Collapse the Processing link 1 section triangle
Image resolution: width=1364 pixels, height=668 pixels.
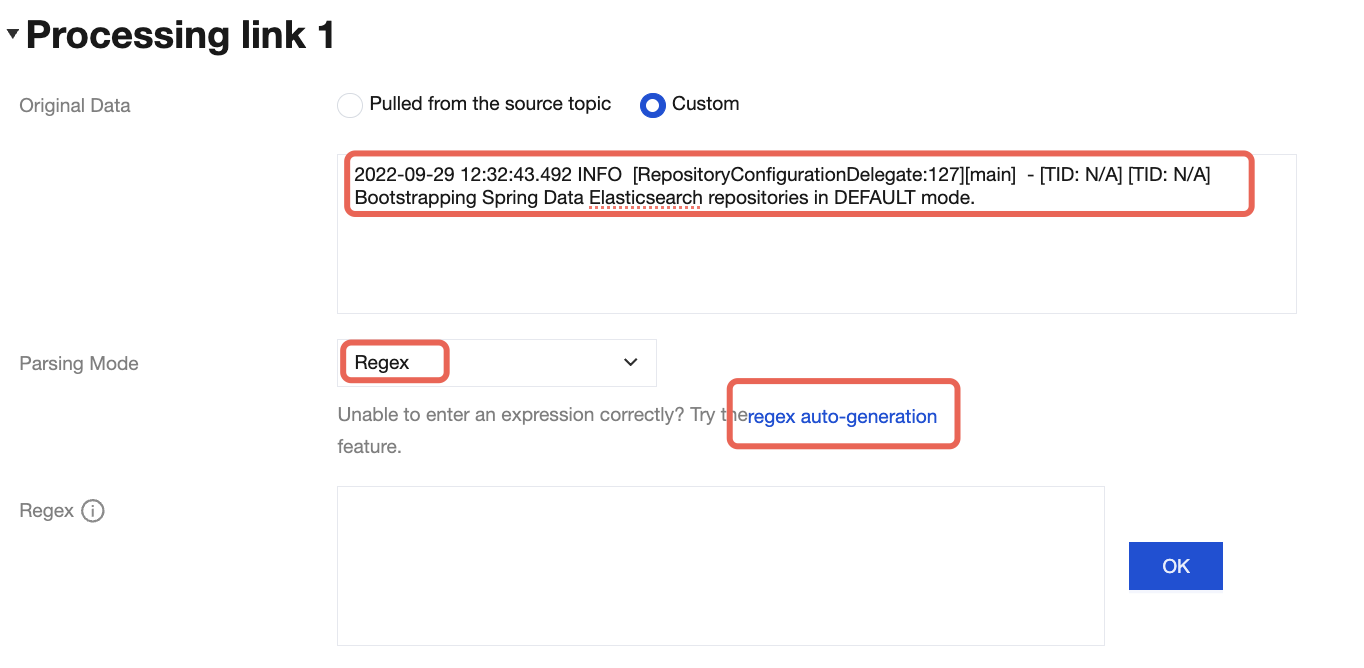tap(12, 34)
